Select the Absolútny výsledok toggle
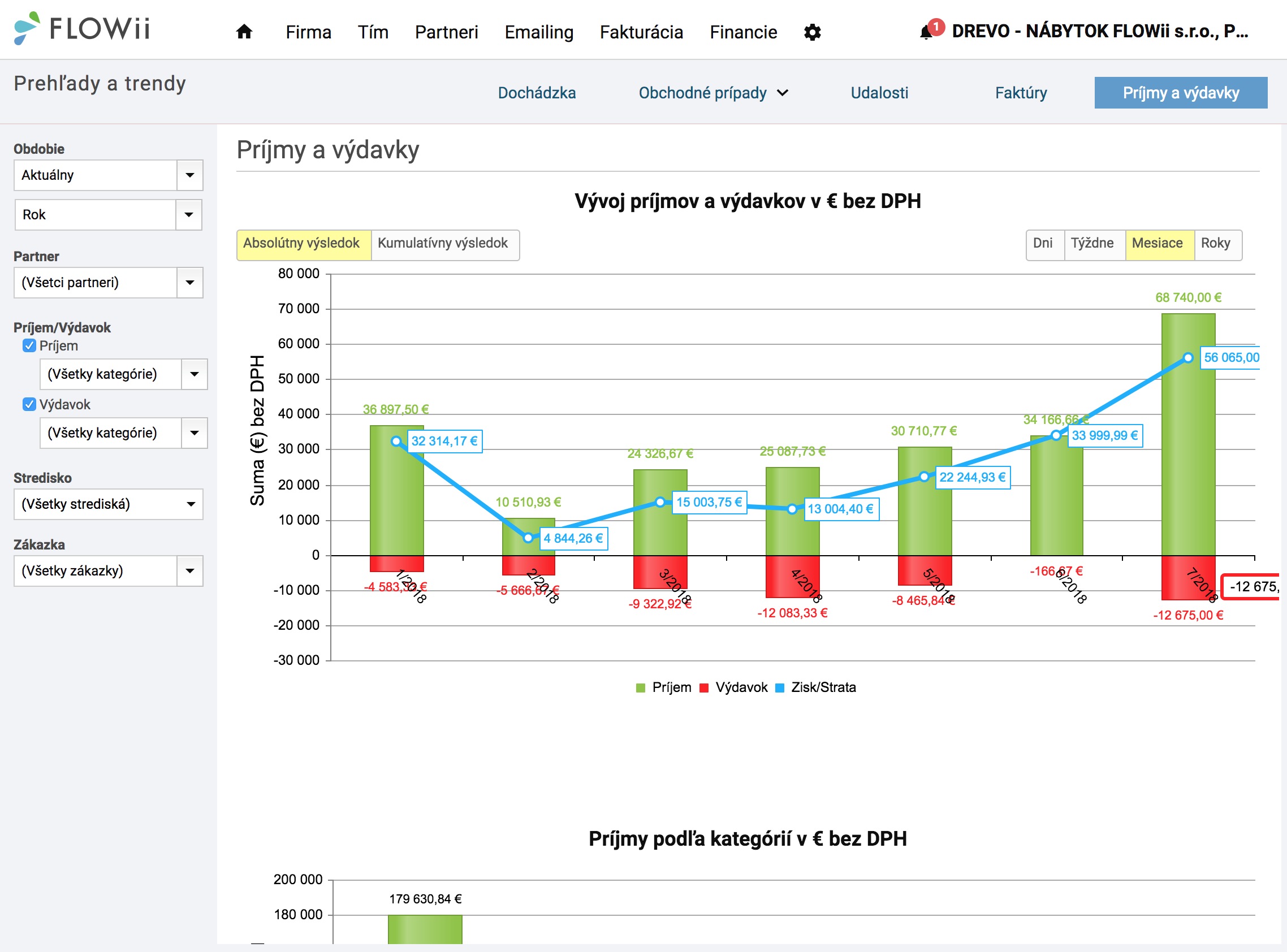This screenshot has height=952, width=1287. click(304, 244)
